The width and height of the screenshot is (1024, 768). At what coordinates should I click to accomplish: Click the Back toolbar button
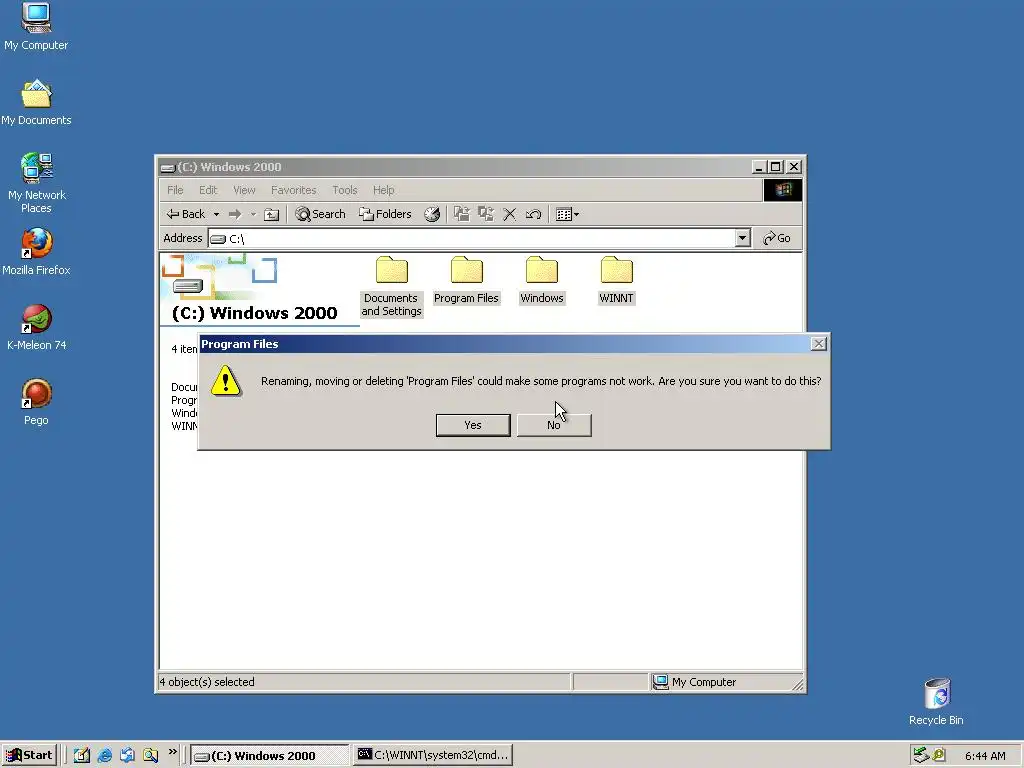click(186, 214)
